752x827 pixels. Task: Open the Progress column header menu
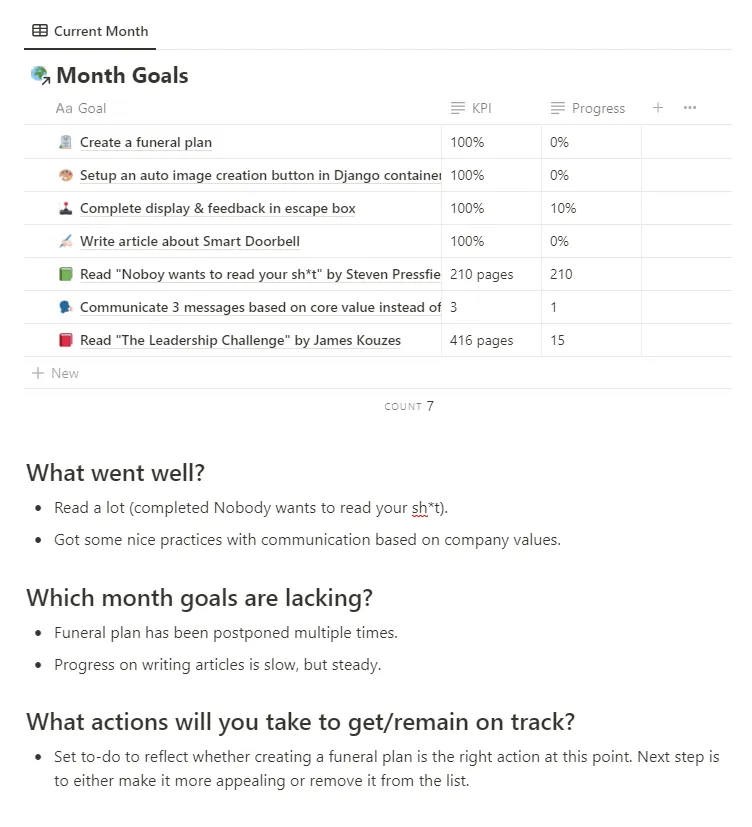tap(588, 108)
